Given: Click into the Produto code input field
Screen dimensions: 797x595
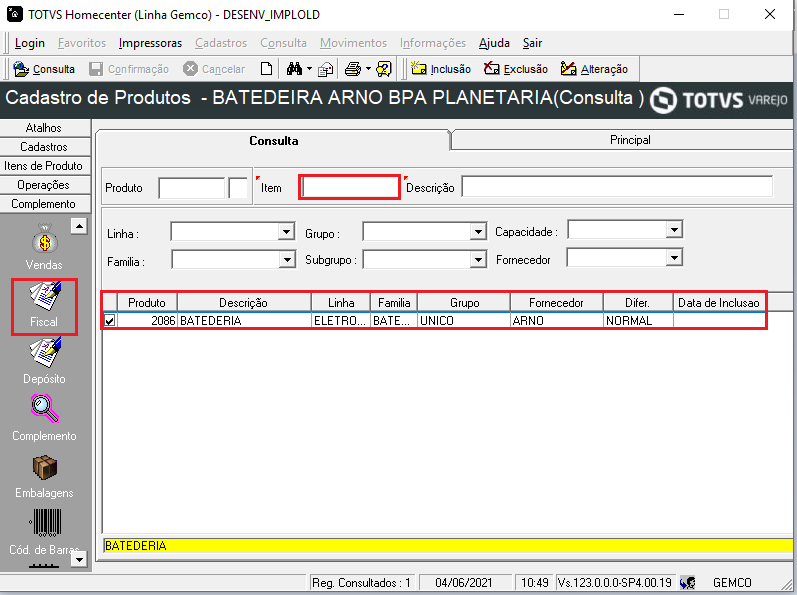Looking at the screenshot, I should 192,187.
